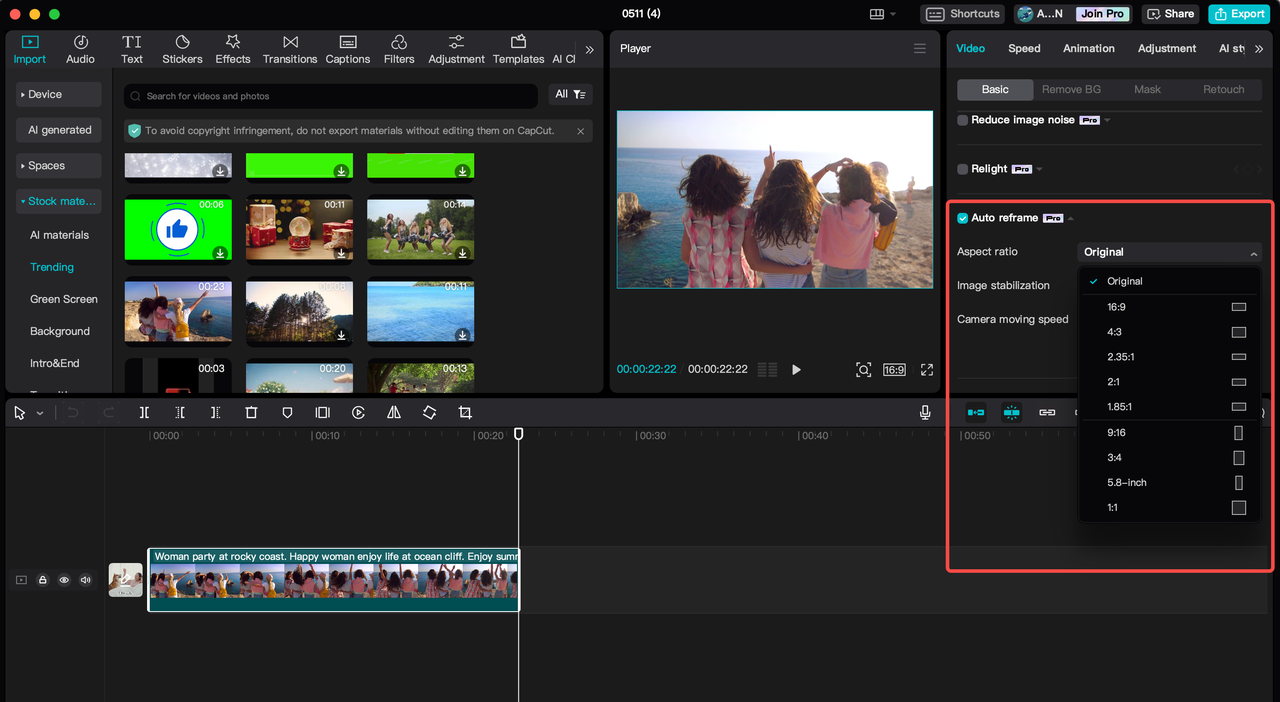Open the player 16:9 ratio button
The width and height of the screenshot is (1280, 702).
[894, 370]
